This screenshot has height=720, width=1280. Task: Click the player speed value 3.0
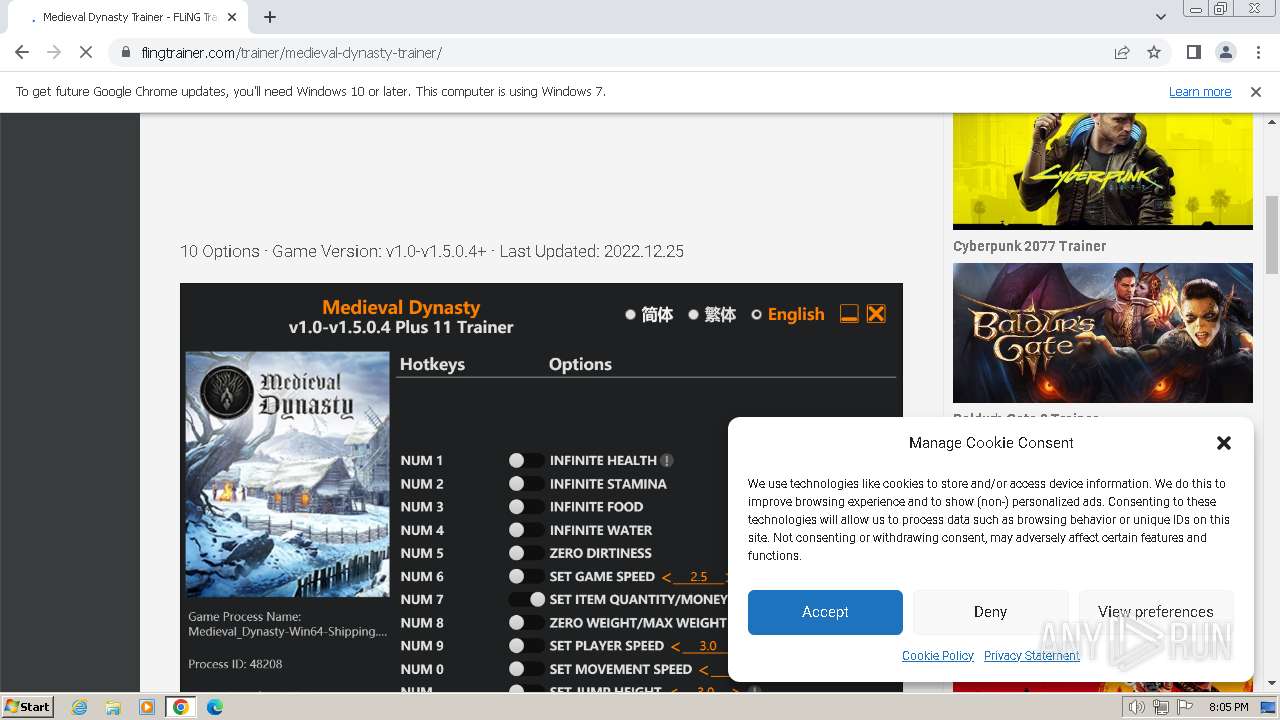click(708, 646)
